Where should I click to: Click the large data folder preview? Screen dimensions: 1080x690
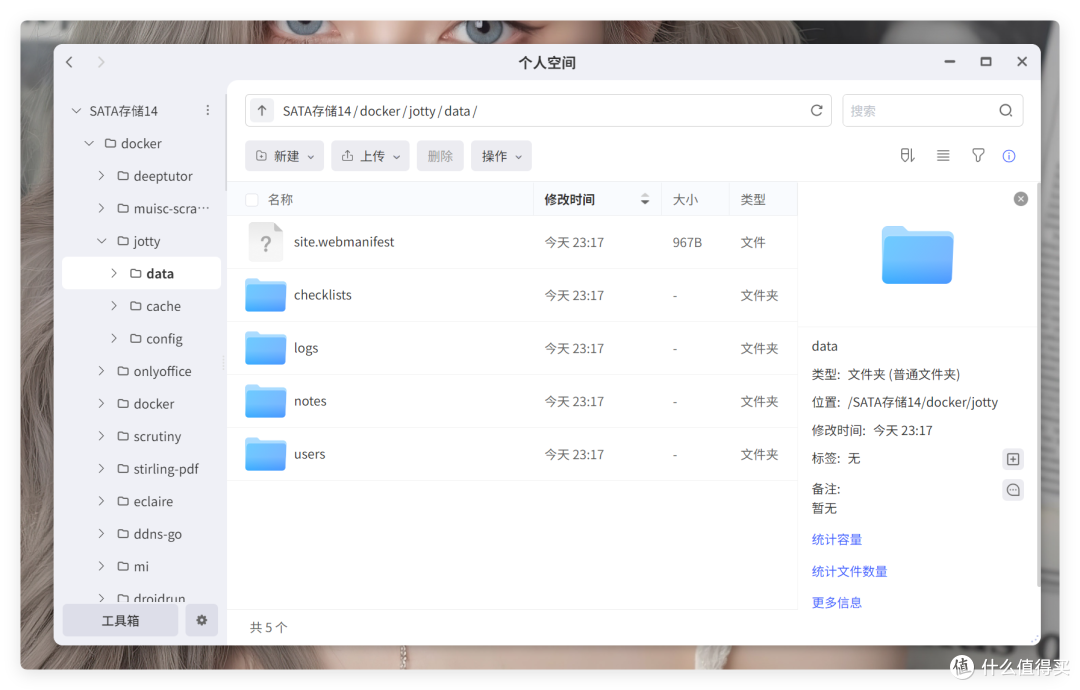pyautogui.click(x=917, y=255)
